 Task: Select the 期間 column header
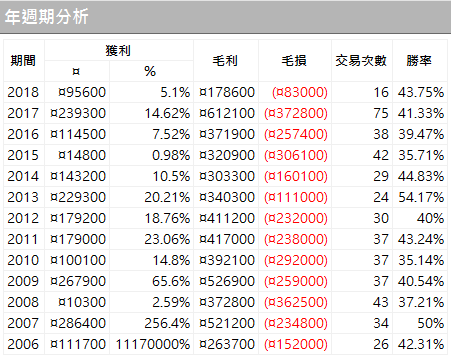tap(24, 61)
